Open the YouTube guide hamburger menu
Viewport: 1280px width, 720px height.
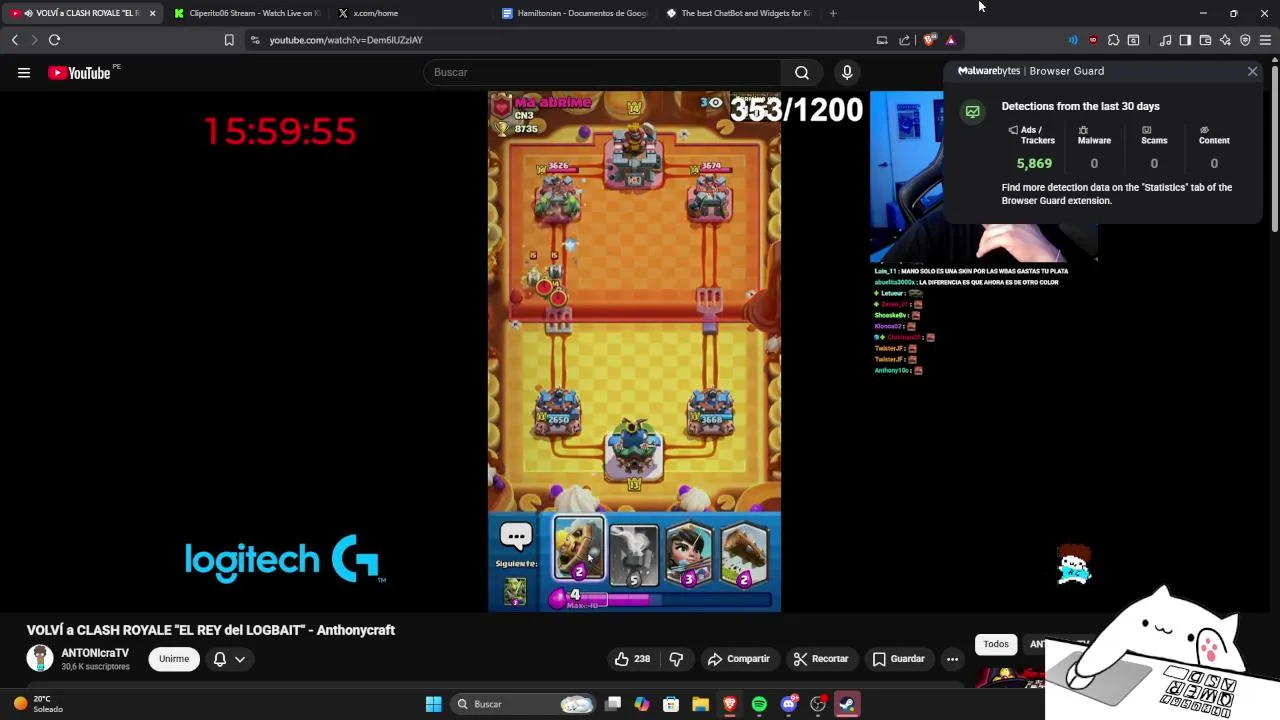(24, 72)
